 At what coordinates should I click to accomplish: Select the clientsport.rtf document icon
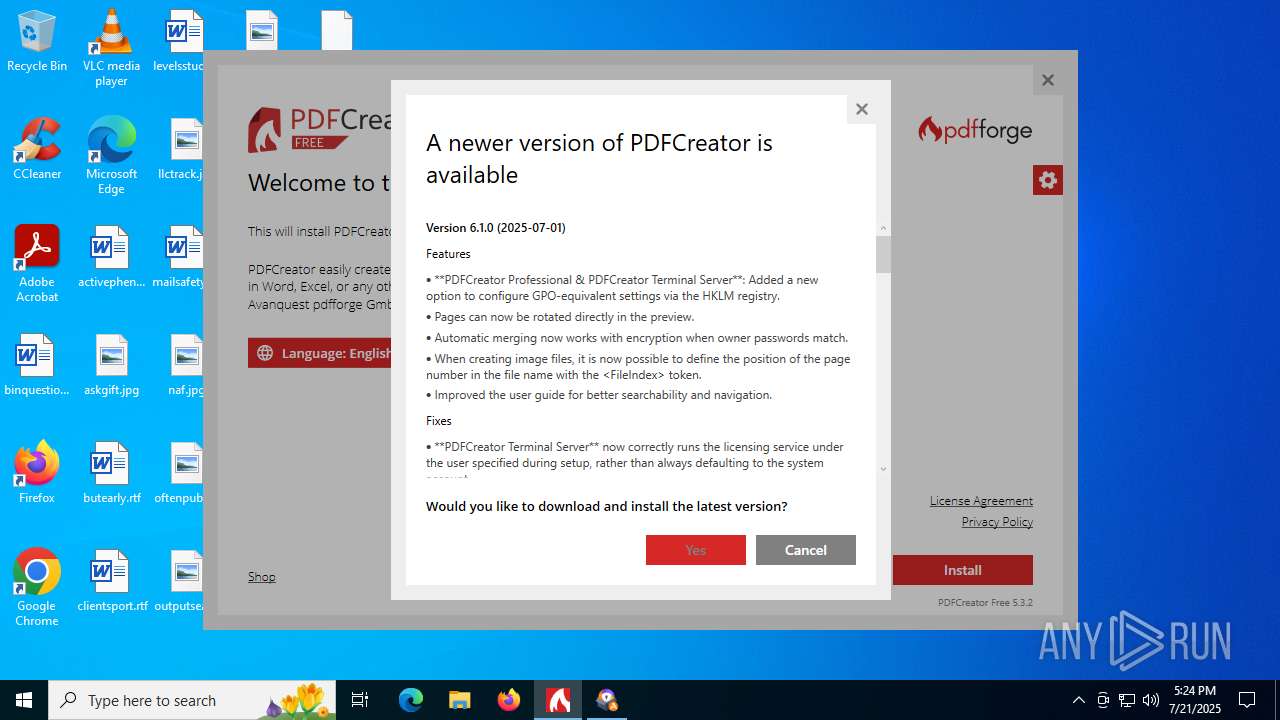pos(111,581)
